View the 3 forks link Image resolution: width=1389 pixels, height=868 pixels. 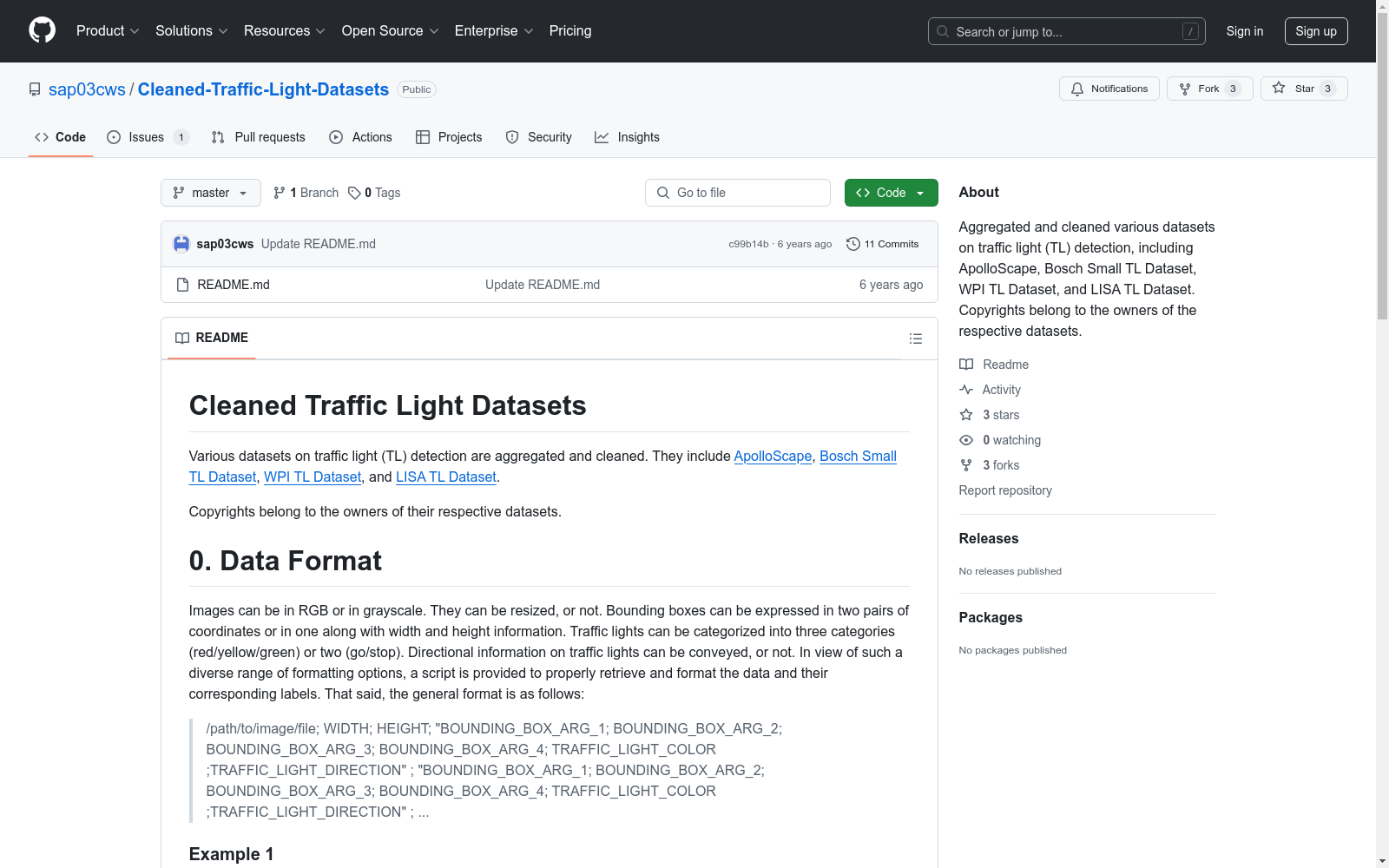click(990, 465)
